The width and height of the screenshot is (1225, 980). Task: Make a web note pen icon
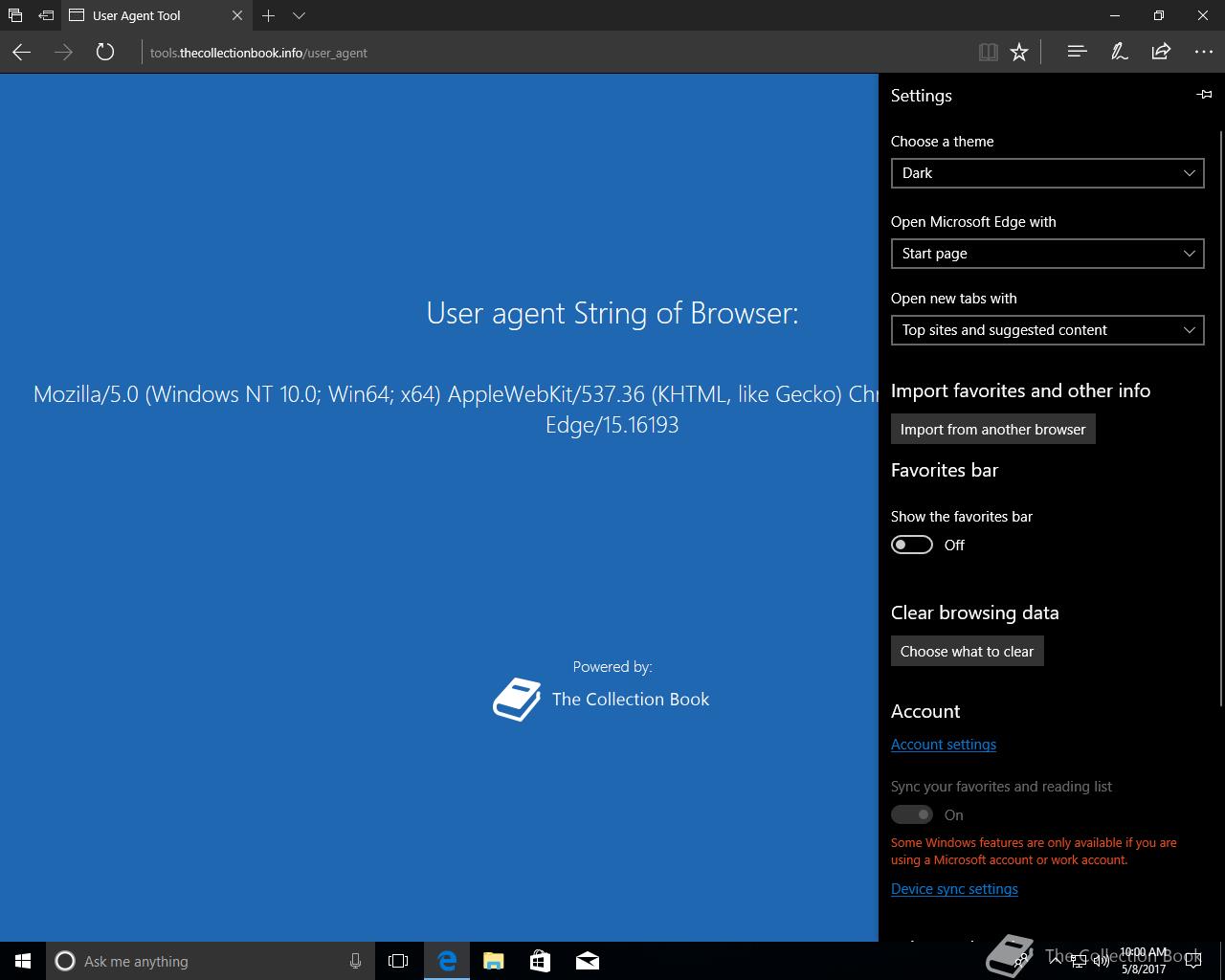[1119, 53]
